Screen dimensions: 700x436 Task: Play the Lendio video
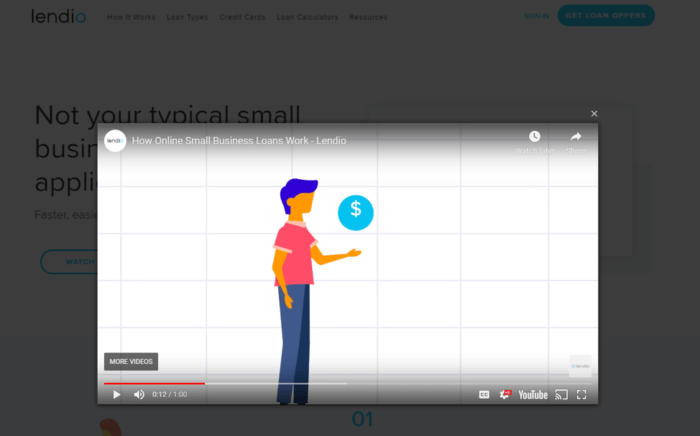(x=117, y=394)
